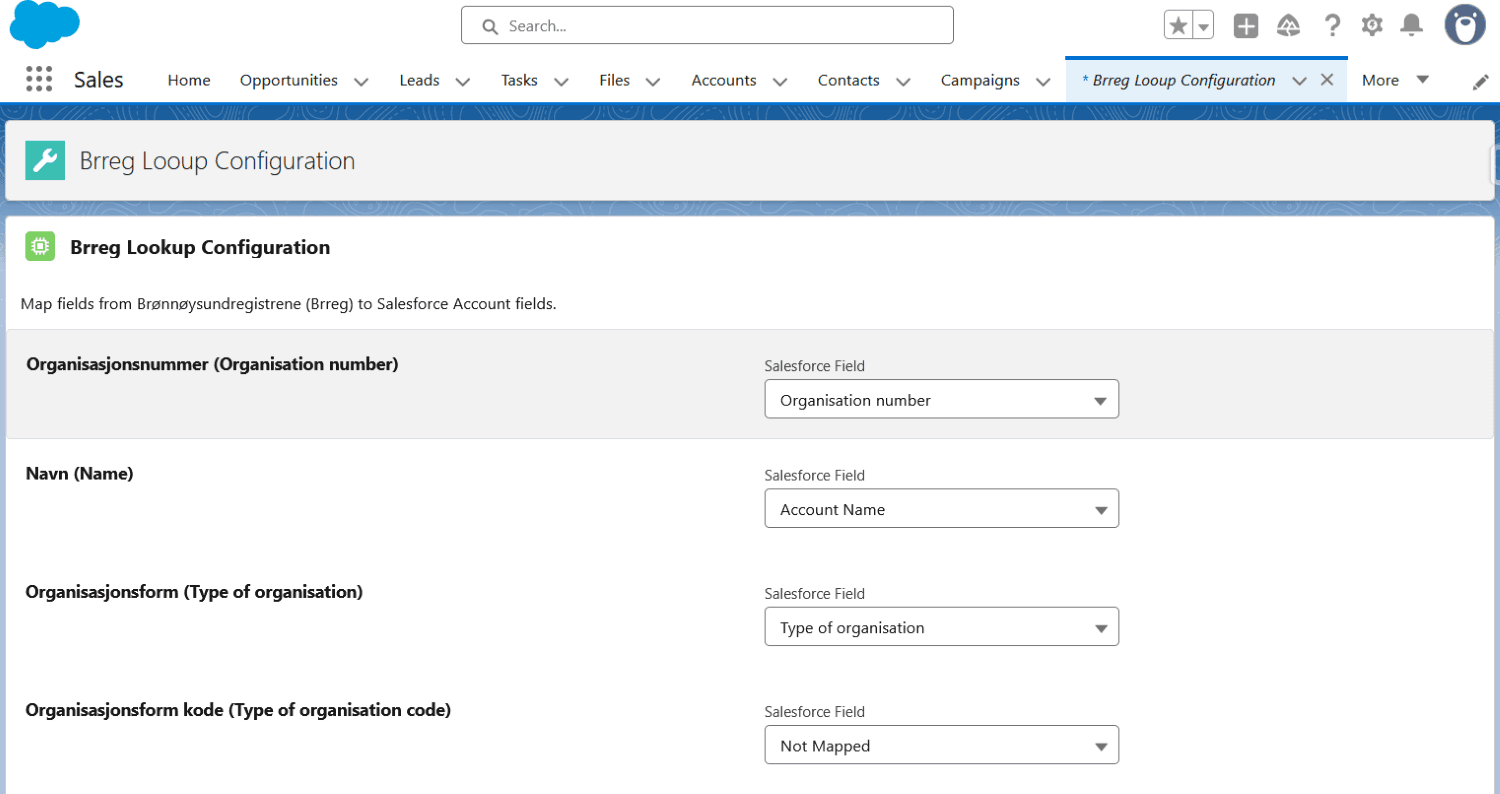
Task: Open the Organisation number field dropdown
Action: pos(942,400)
